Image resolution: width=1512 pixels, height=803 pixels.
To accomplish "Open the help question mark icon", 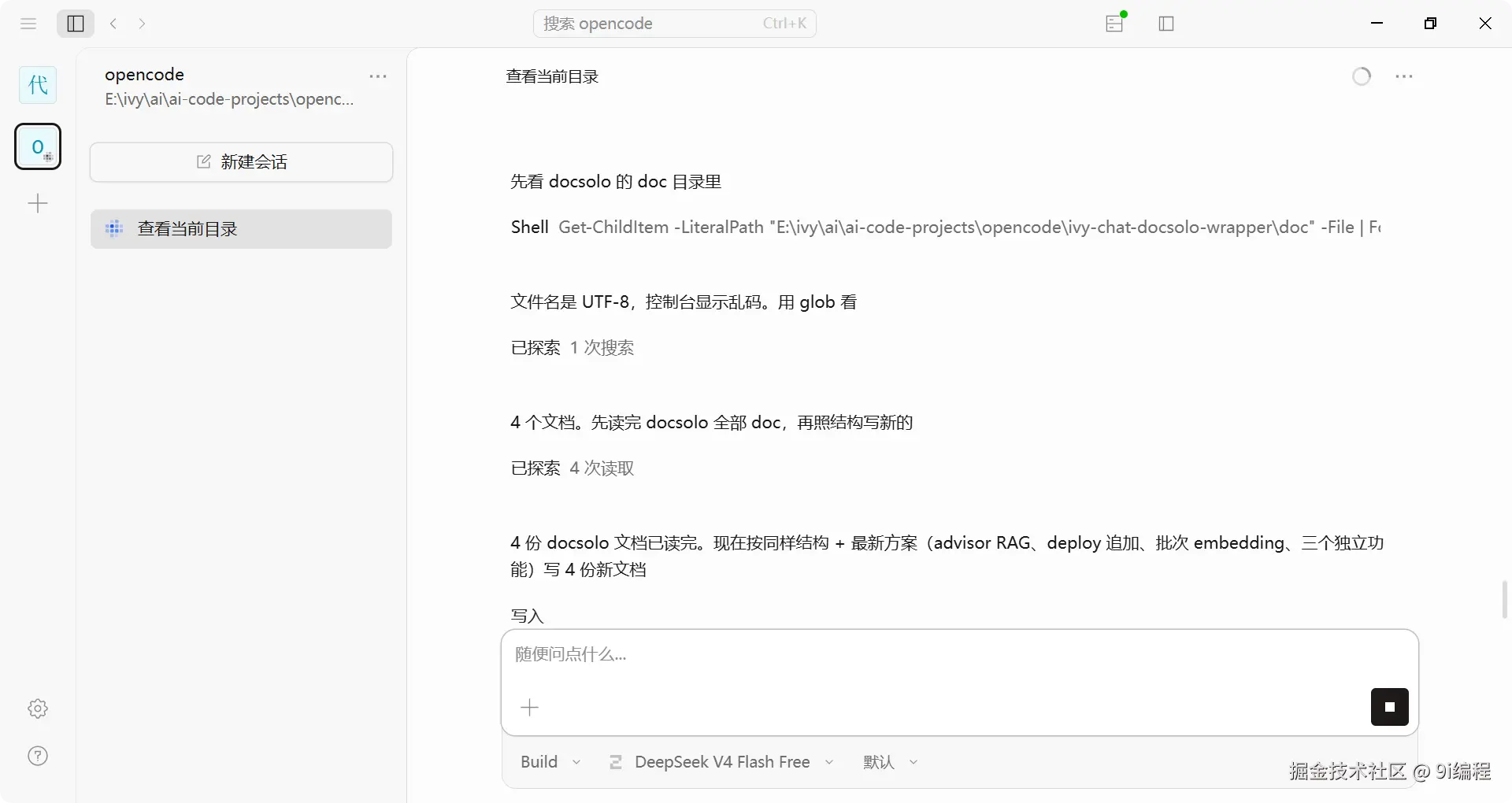I will 38,756.
